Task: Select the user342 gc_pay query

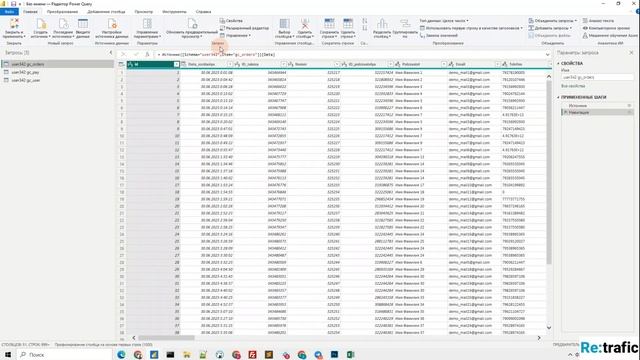Action: coord(58,72)
